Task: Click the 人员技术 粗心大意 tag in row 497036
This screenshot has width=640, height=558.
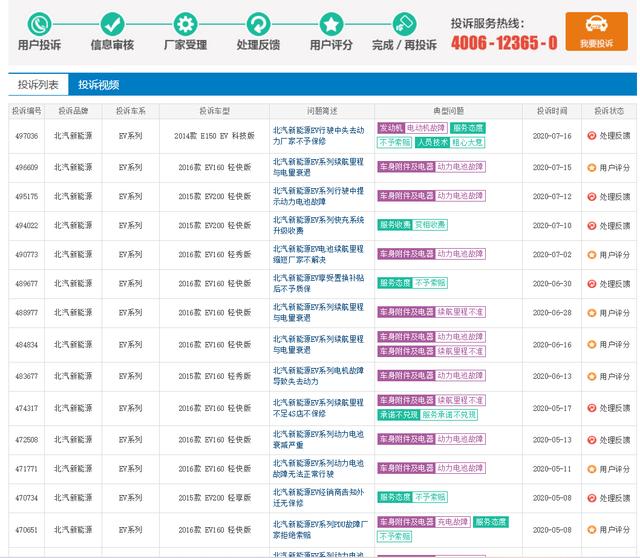Action: pos(450,142)
